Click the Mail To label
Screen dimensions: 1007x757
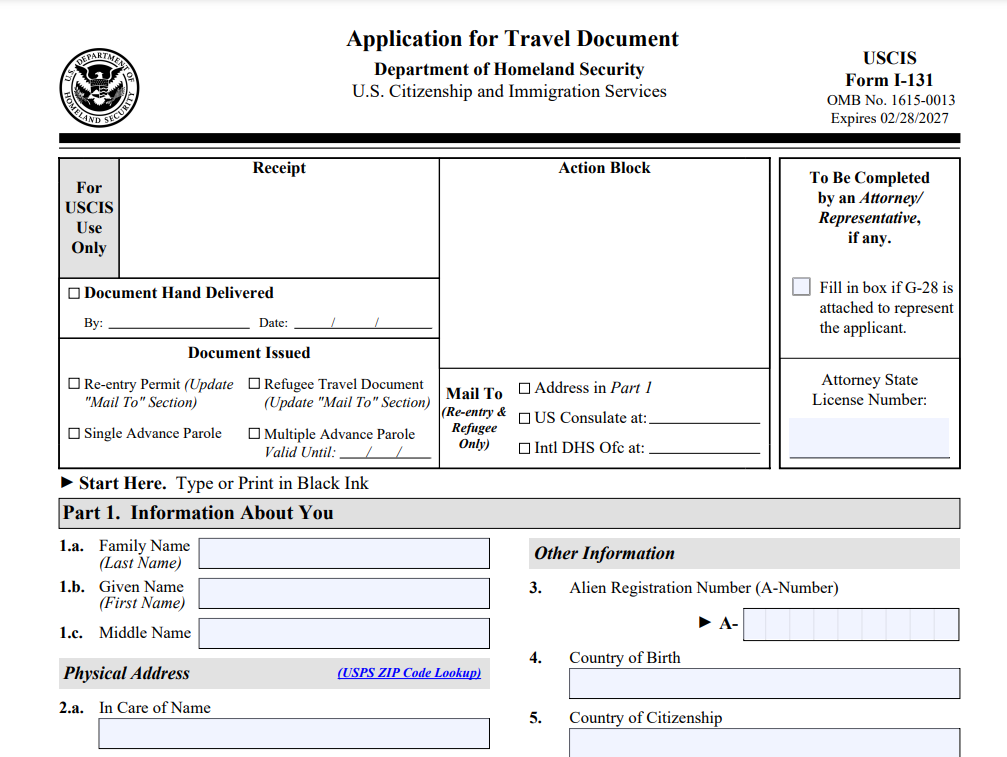474,394
